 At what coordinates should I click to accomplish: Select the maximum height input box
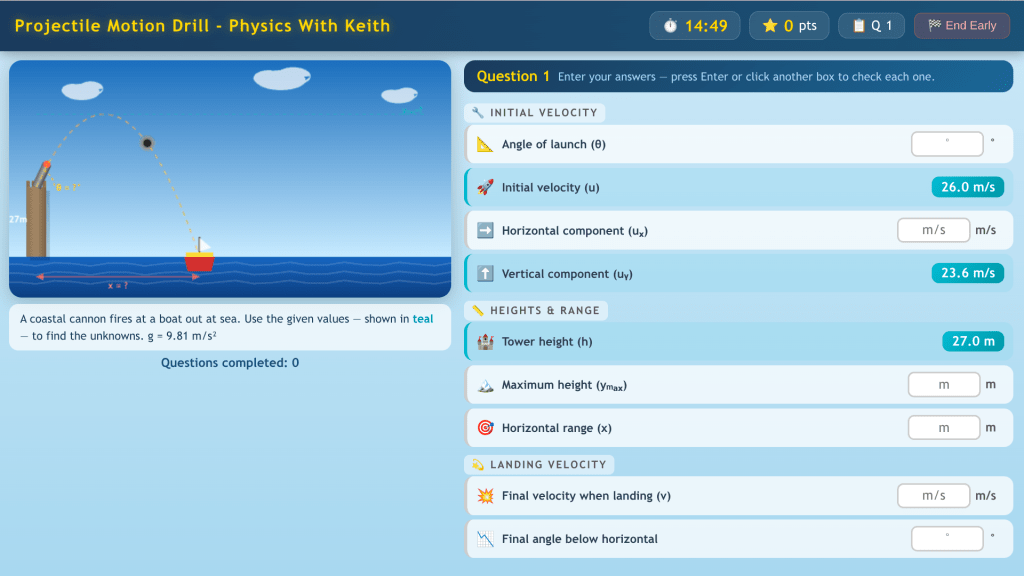(943, 385)
